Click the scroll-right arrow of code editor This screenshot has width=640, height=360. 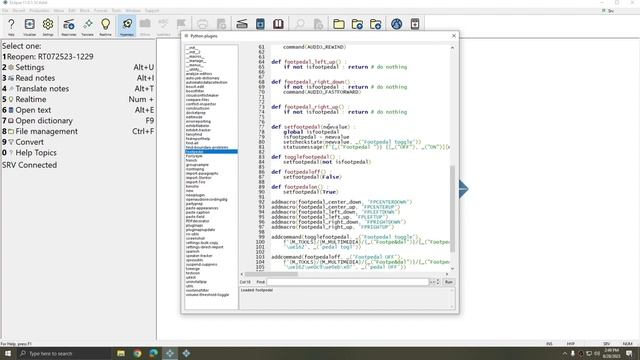447,274
